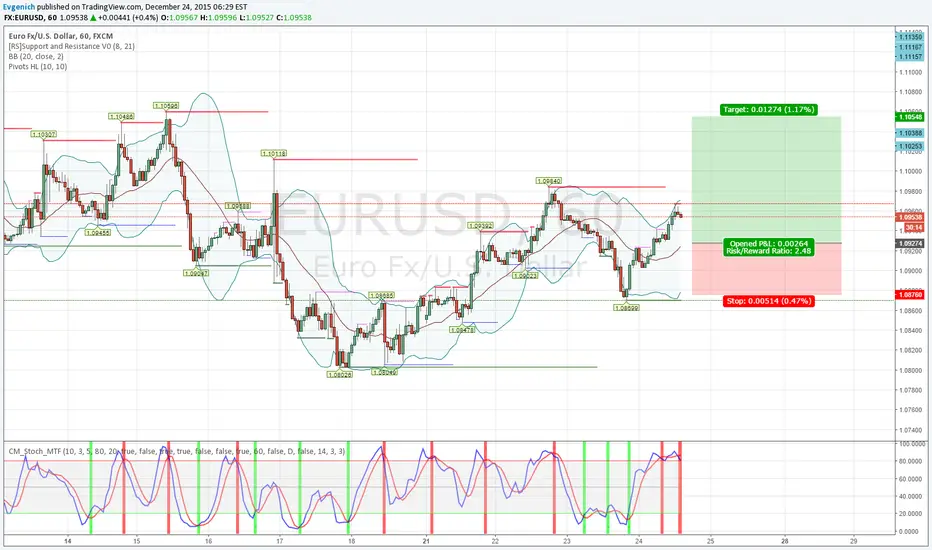The height and width of the screenshot is (550, 932).
Task: Click the red 1.08760 stop price axis label
Action: [x=910, y=294]
